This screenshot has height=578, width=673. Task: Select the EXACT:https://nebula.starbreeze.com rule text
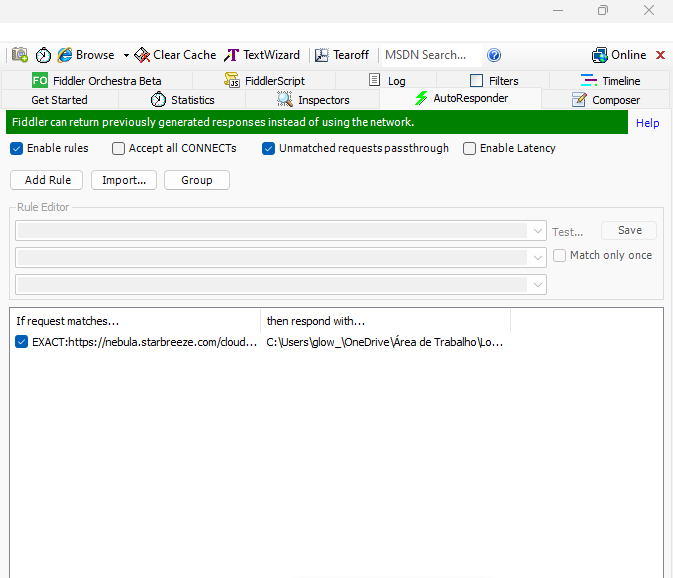point(145,342)
